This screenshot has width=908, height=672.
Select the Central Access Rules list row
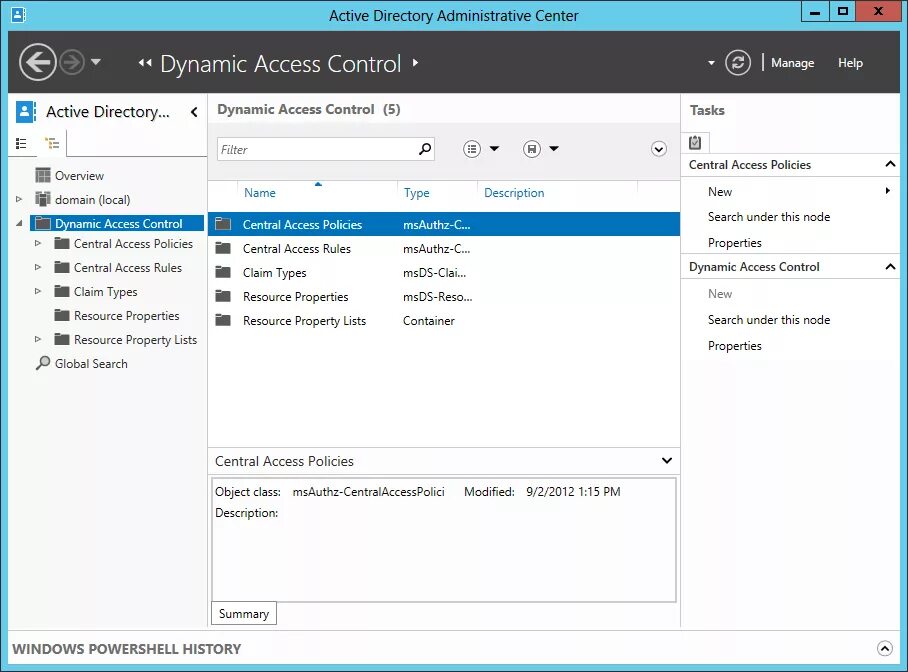tap(444, 249)
